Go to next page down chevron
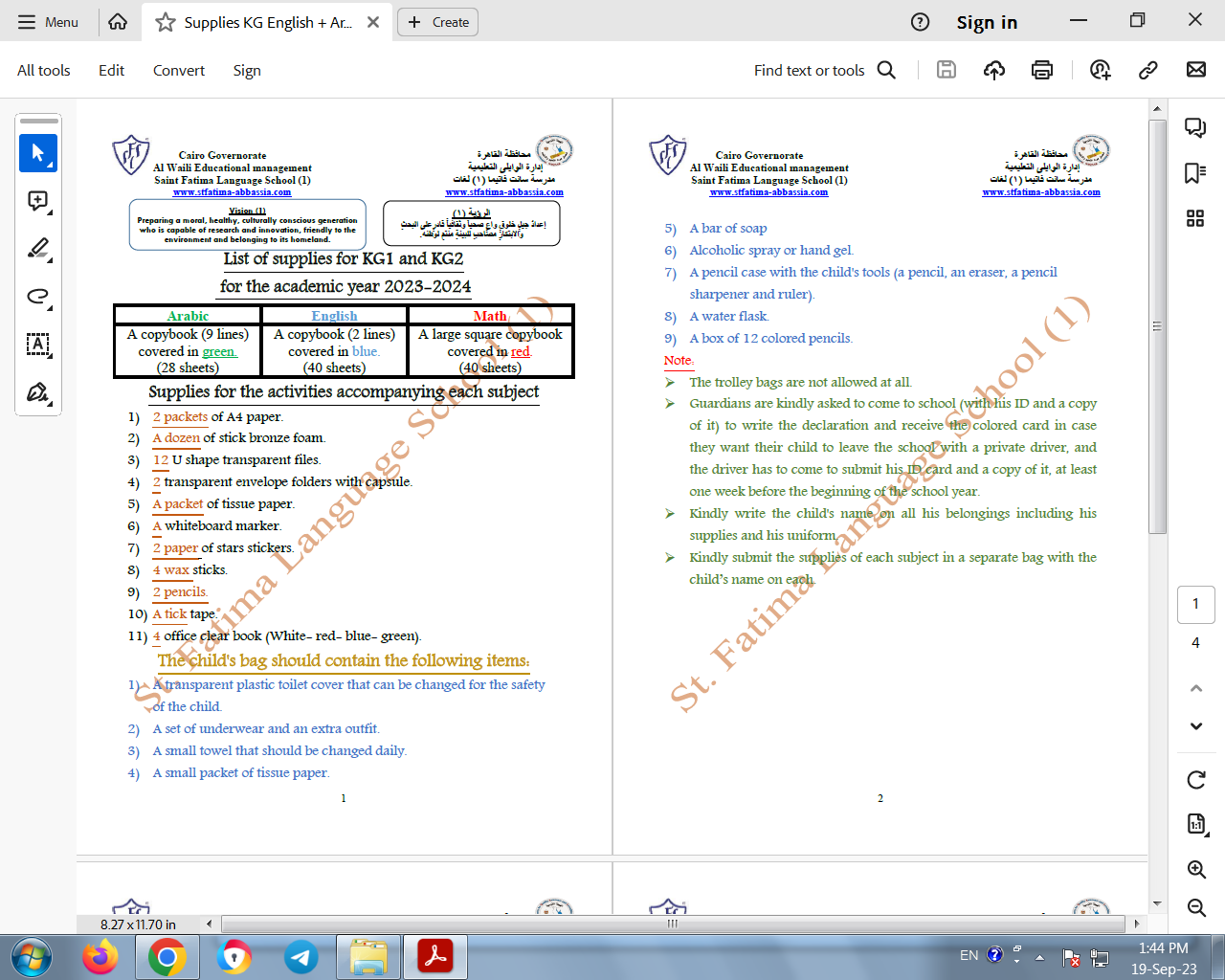 1196,725
